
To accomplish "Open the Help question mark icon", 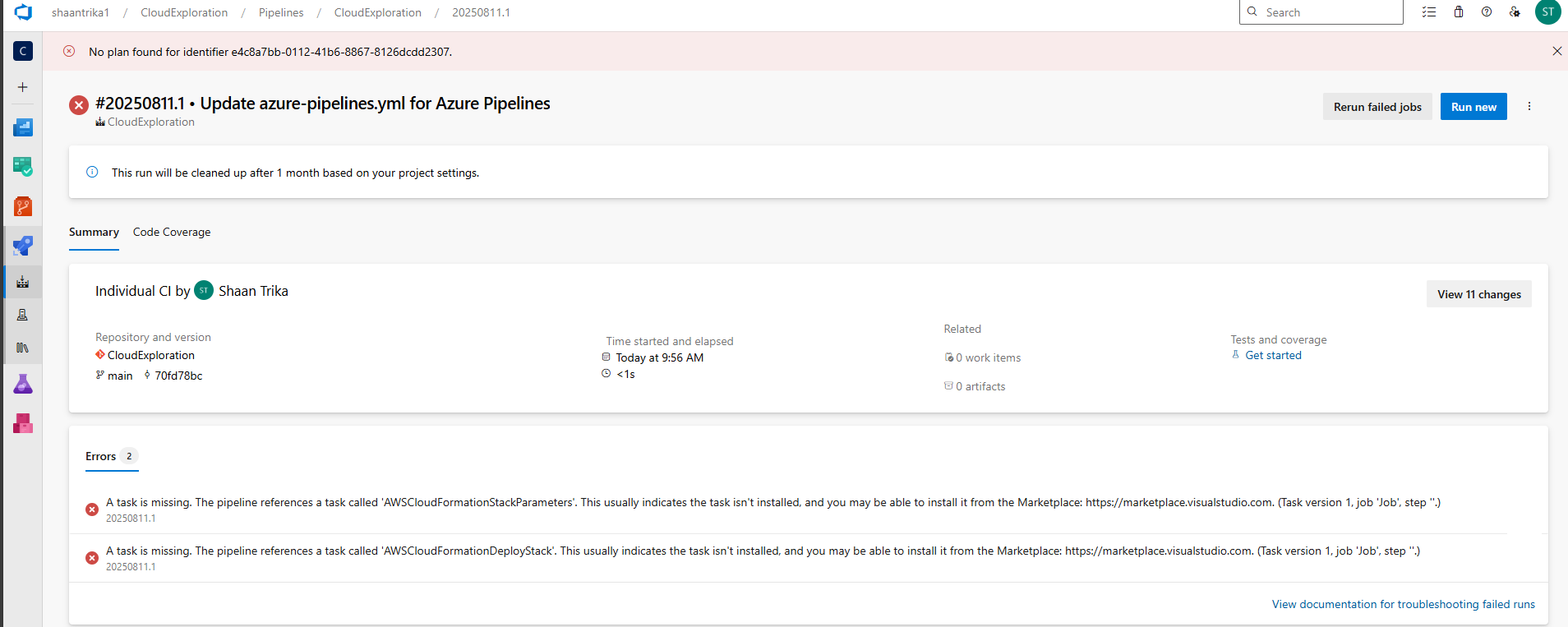I will (x=1487, y=12).
